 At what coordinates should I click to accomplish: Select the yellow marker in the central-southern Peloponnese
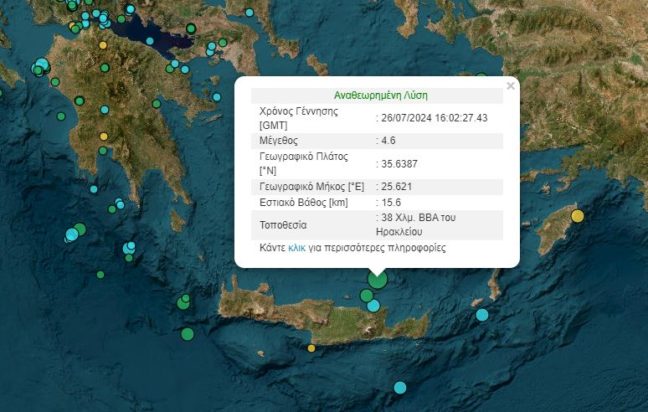[x=103, y=137]
